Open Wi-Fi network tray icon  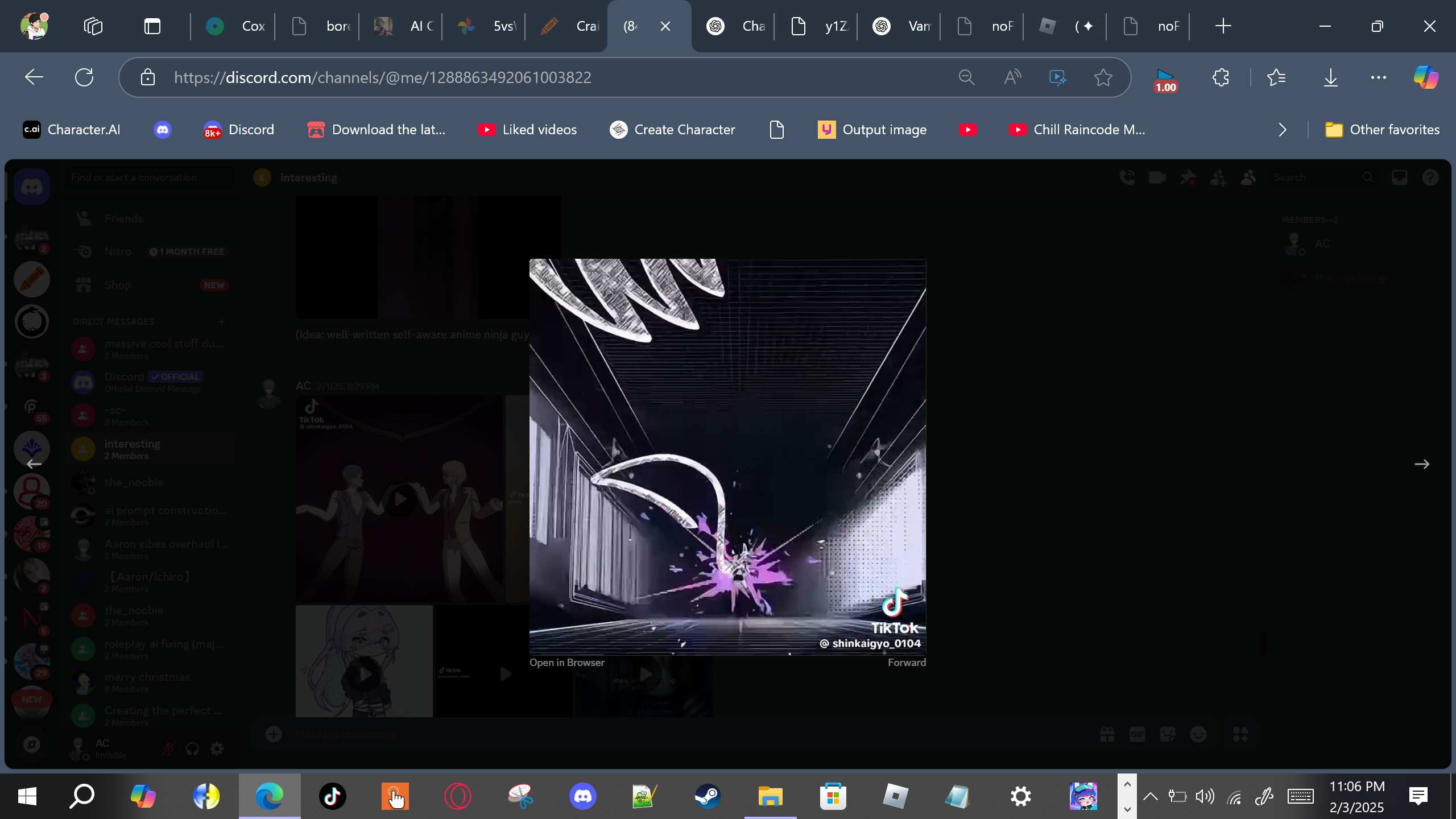(x=1234, y=796)
